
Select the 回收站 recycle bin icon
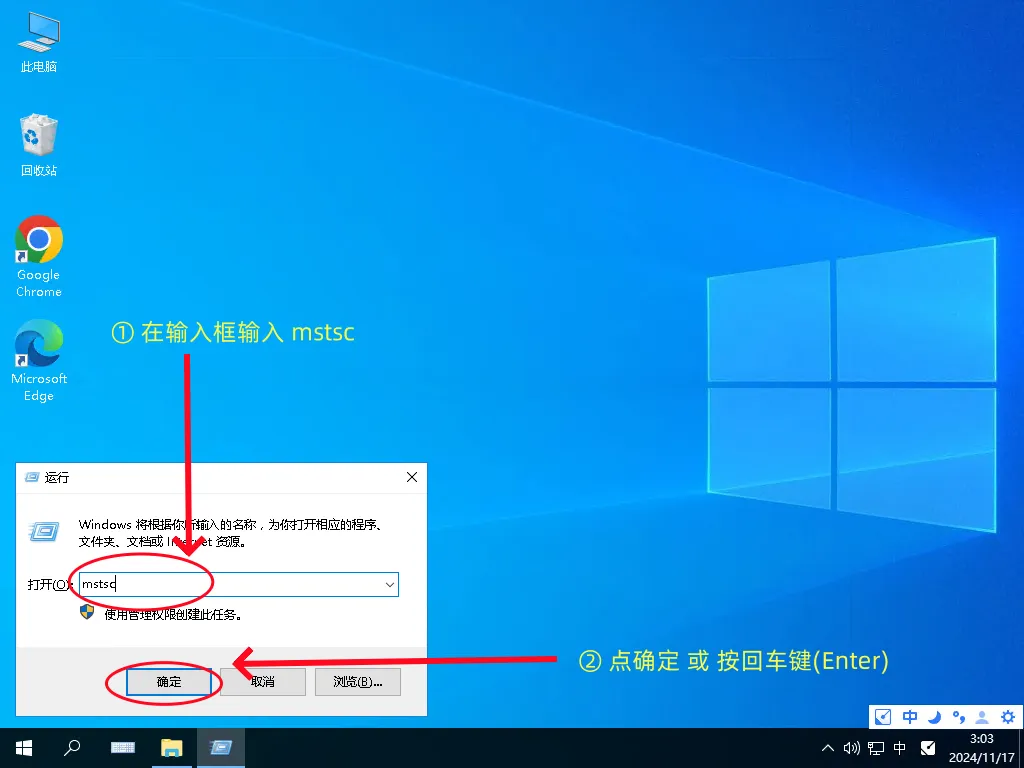(39, 137)
